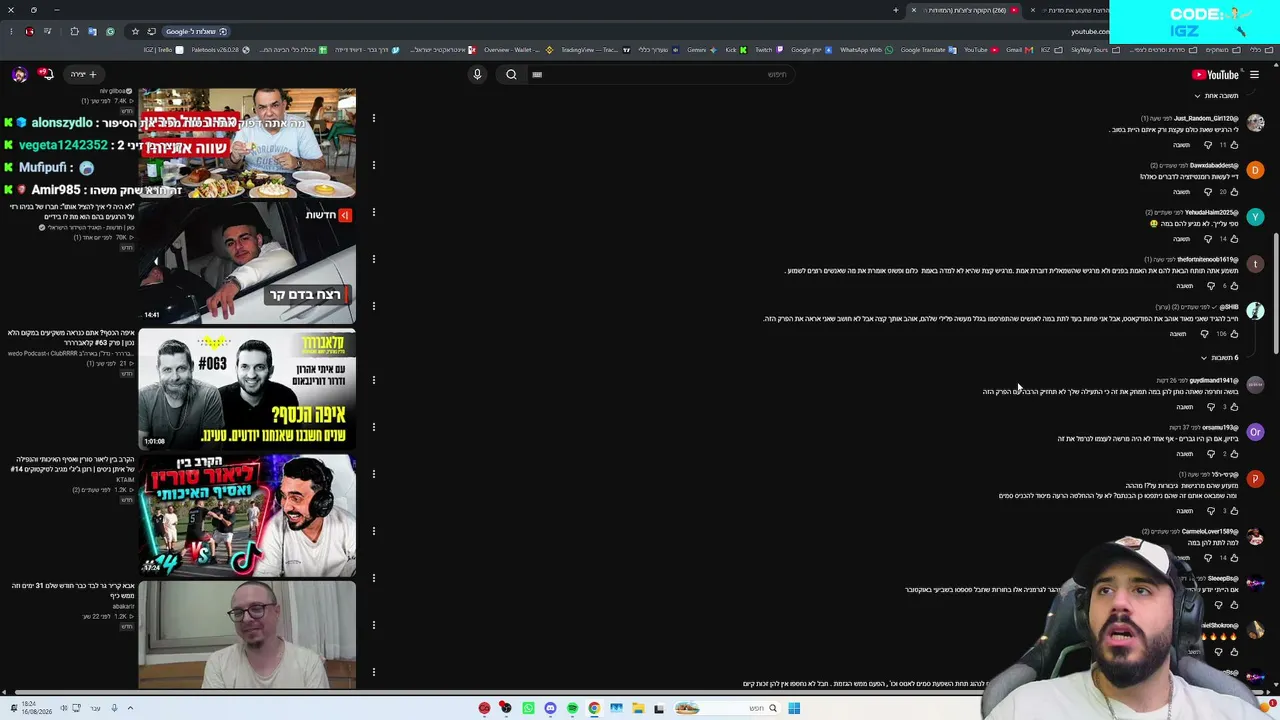Open guydimand1941's avatar

tap(1255, 385)
